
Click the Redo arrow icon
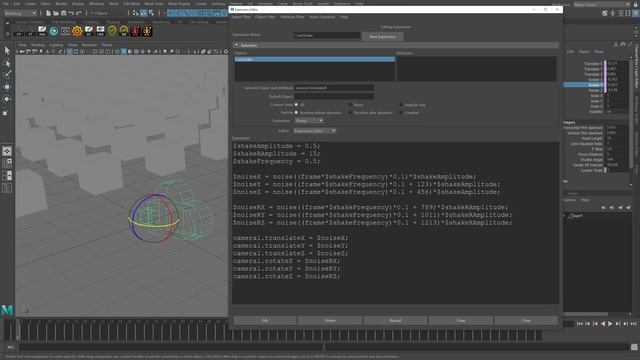coord(79,13)
